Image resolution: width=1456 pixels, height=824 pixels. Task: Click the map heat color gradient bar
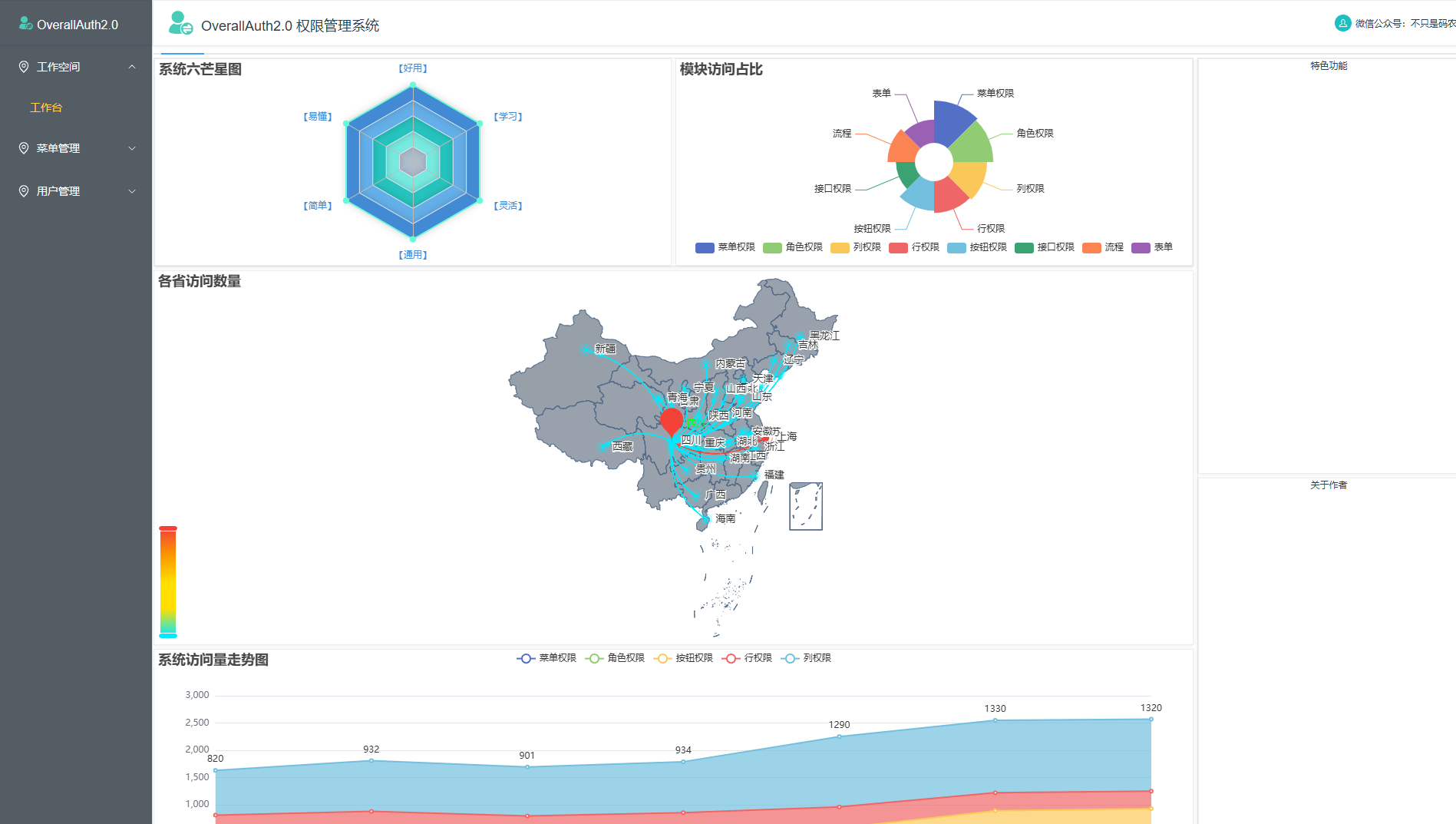tap(168, 582)
